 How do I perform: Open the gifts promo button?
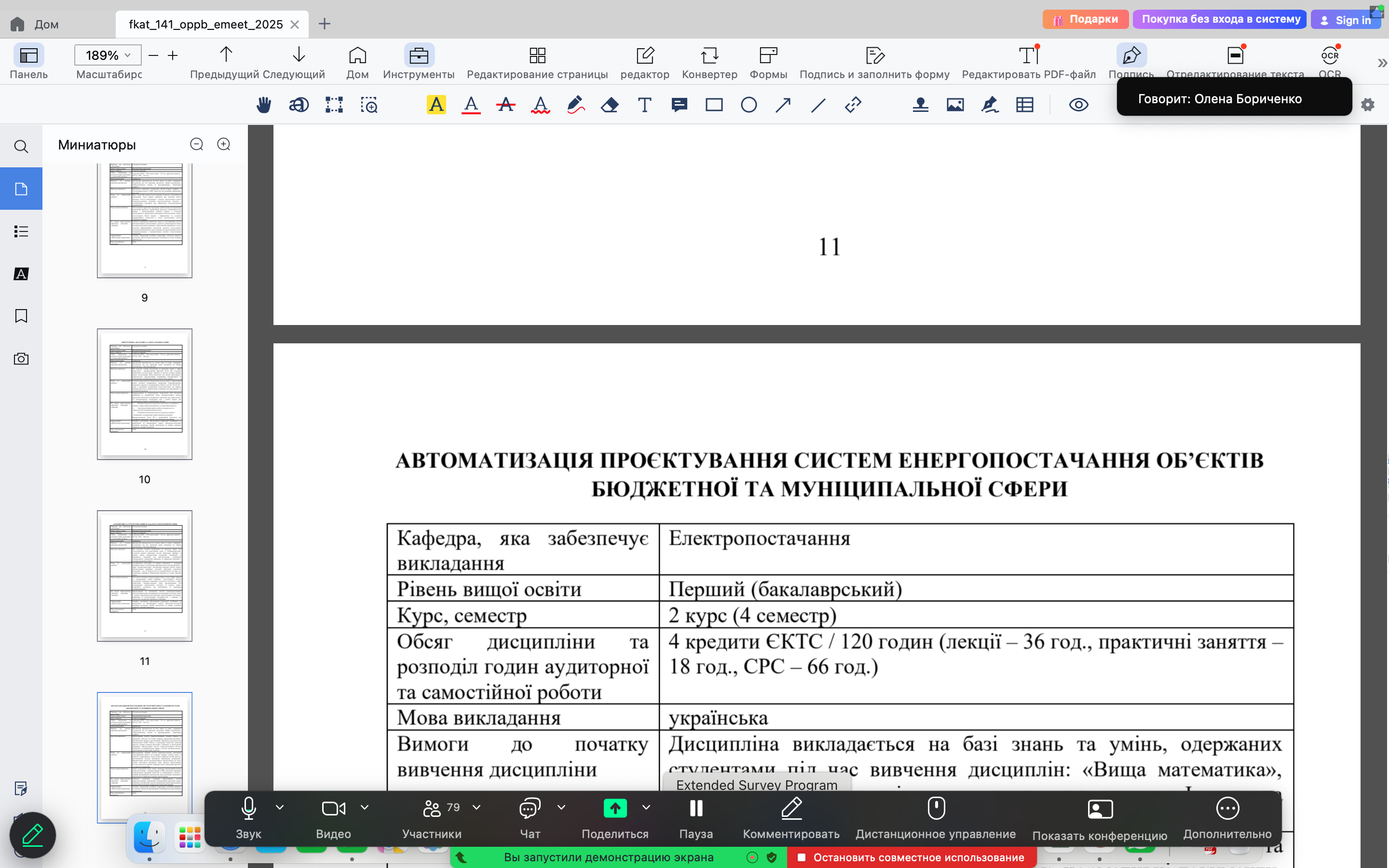(x=1085, y=19)
